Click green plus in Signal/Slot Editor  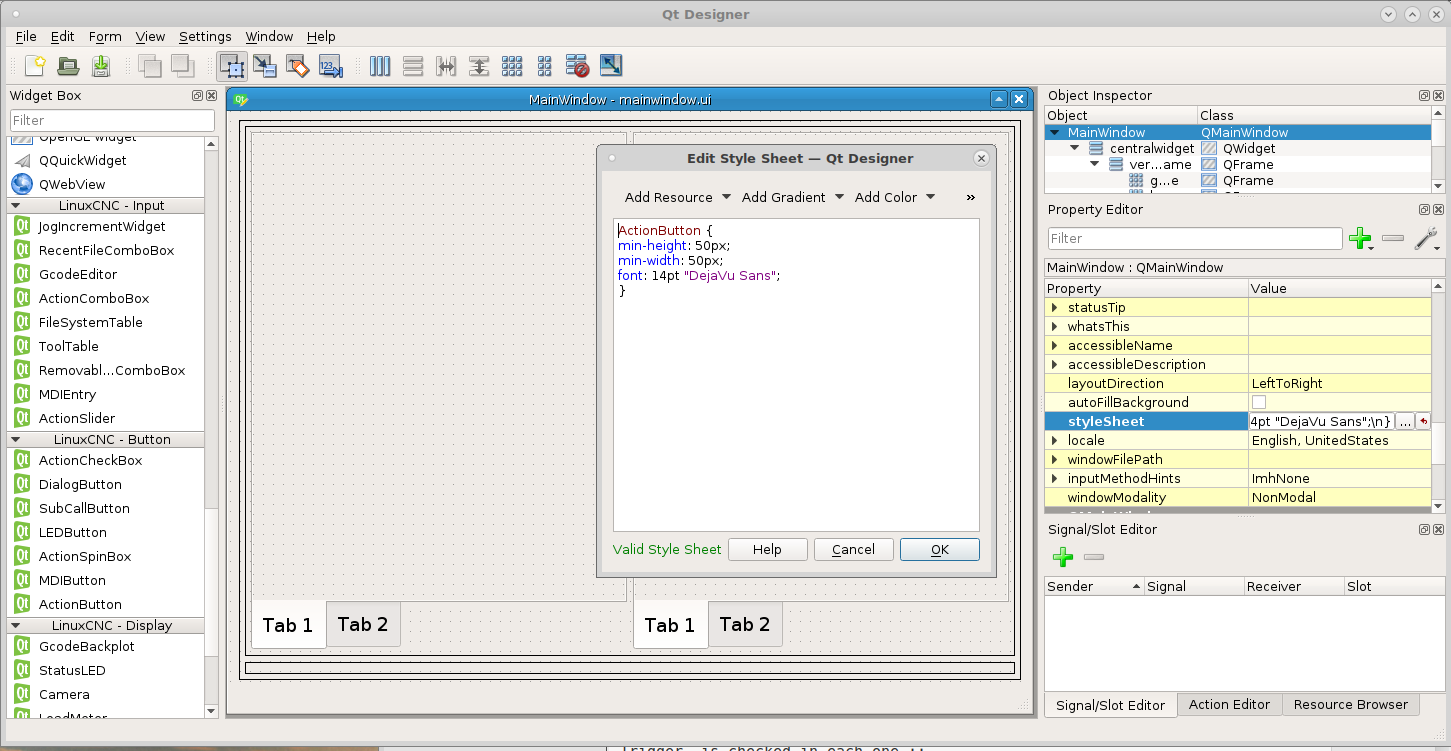pos(1063,557)
